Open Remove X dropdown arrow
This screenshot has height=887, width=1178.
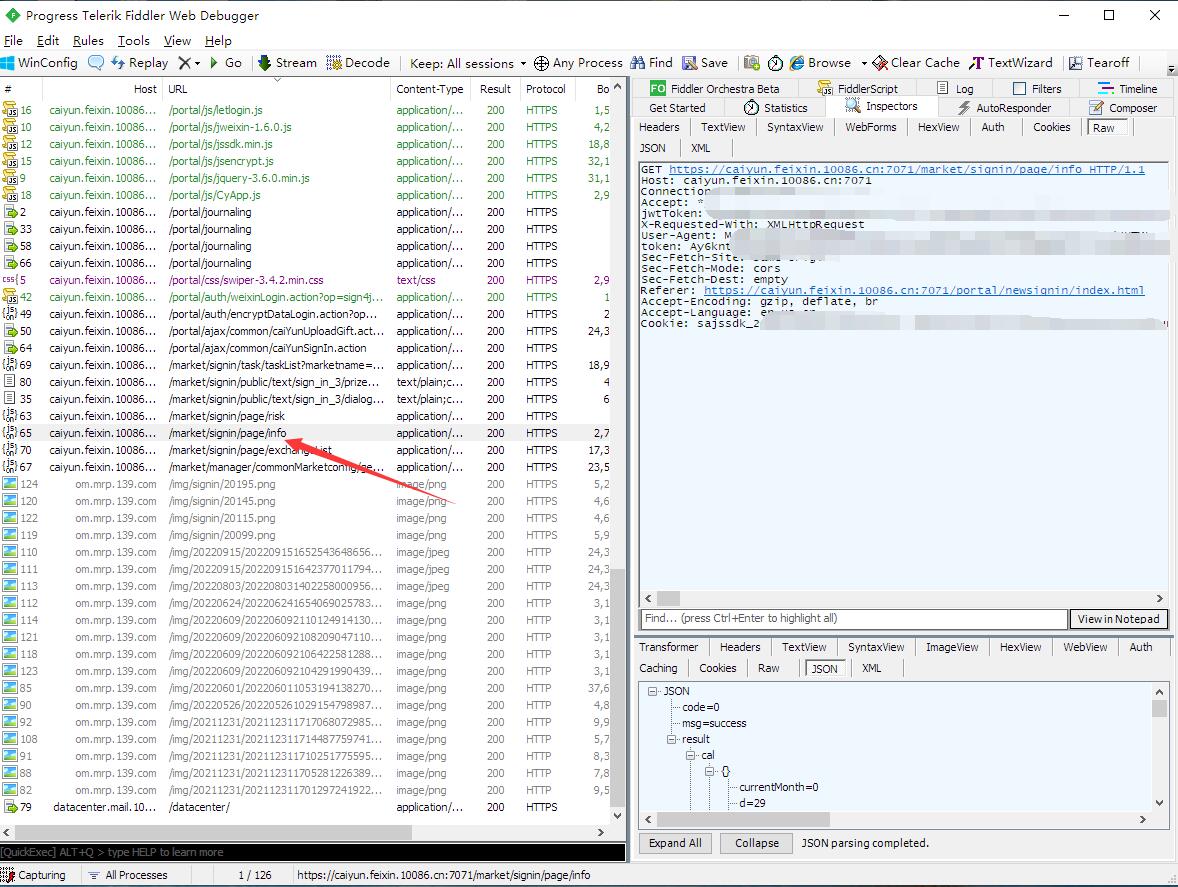click(198, 64)
